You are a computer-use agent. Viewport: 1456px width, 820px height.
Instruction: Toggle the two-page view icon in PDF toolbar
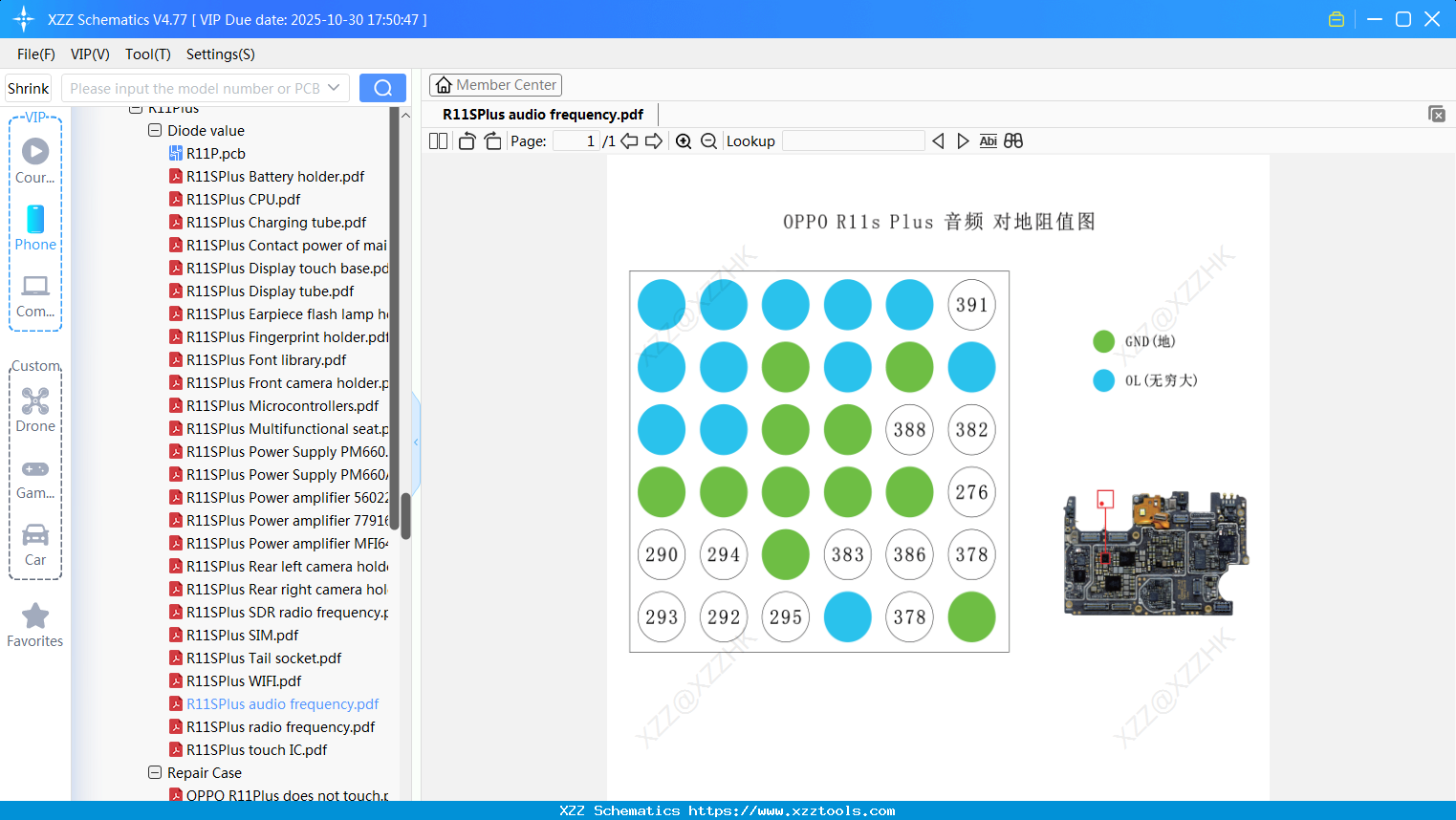[x=438, y=141]
